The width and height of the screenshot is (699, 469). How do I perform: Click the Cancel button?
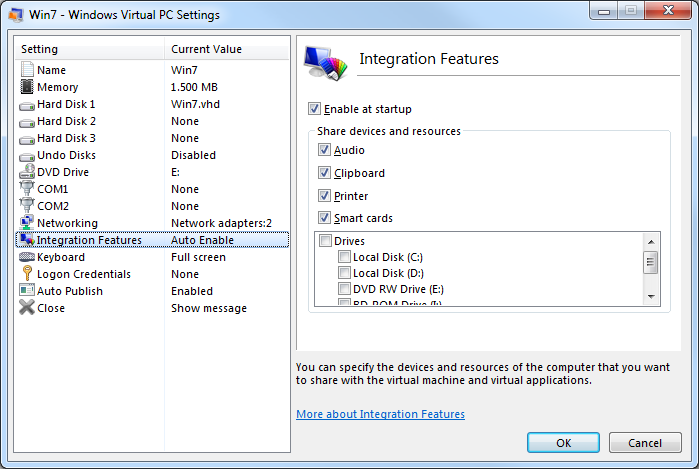[645, 443]
